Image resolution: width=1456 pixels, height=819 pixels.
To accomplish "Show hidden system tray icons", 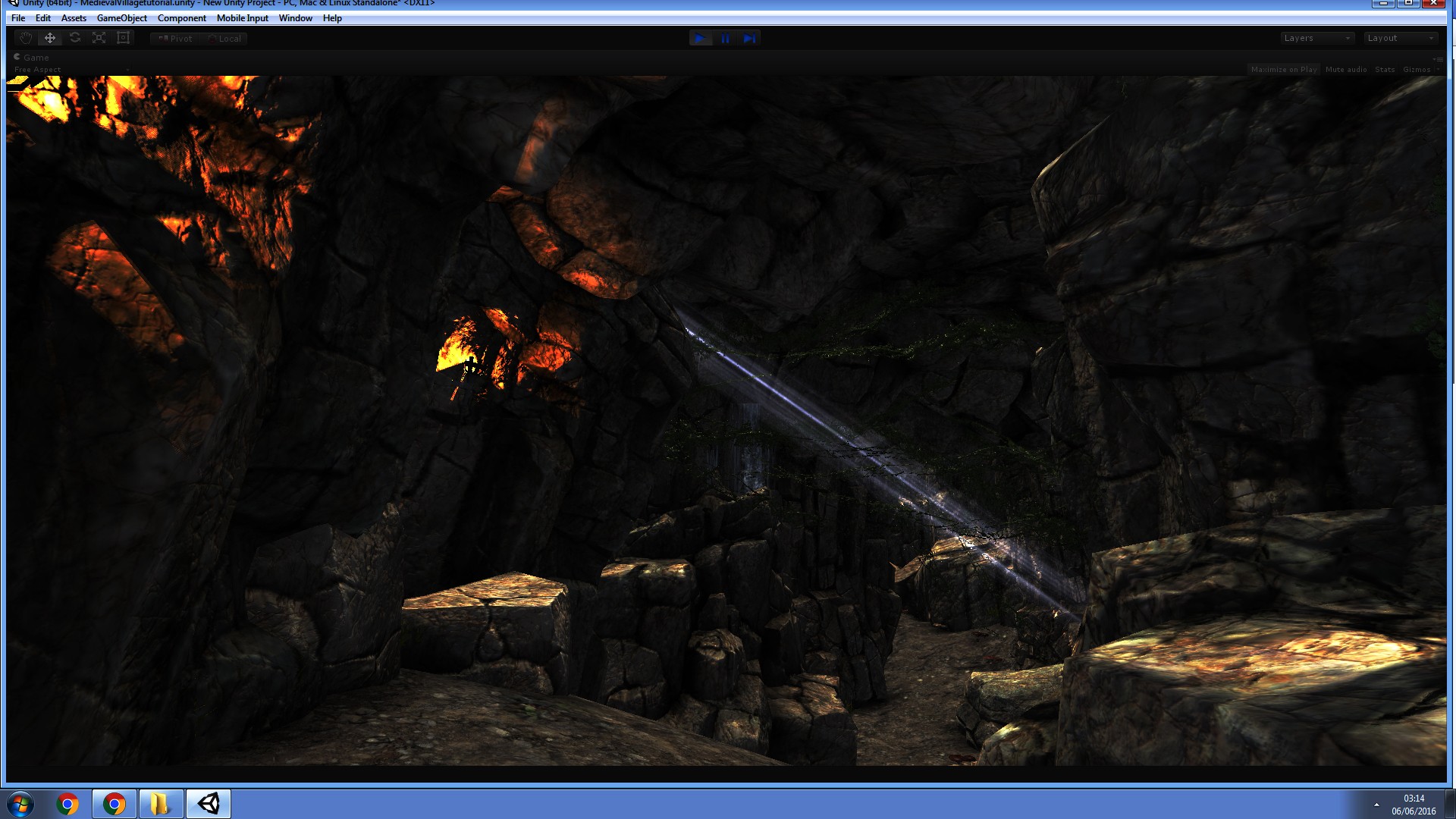I will (1376, 805).
